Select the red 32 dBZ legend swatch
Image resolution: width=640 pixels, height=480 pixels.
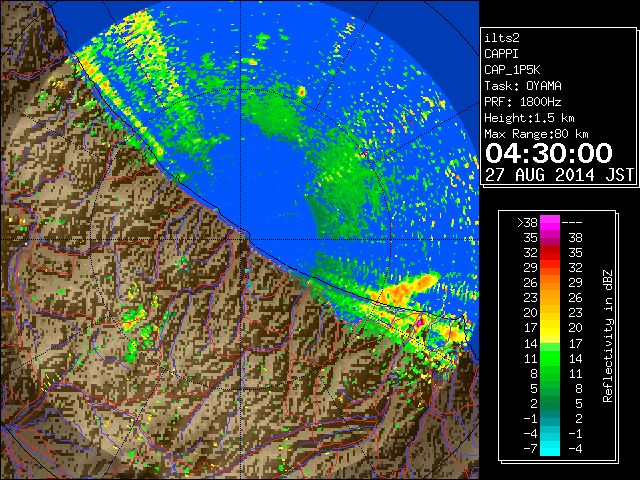click(x=550, y=253)
